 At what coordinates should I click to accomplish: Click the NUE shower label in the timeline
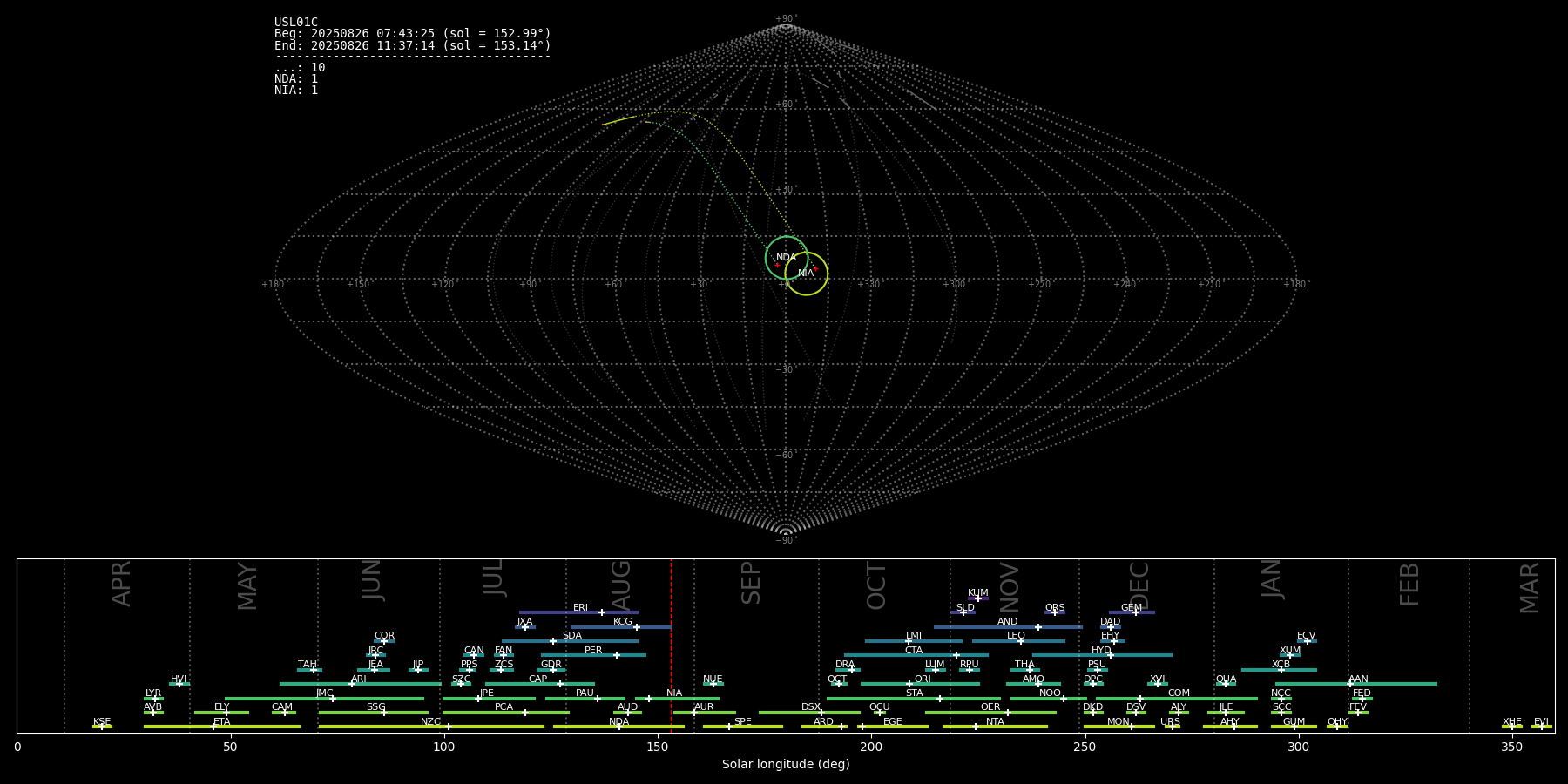[x=713, y=679]
